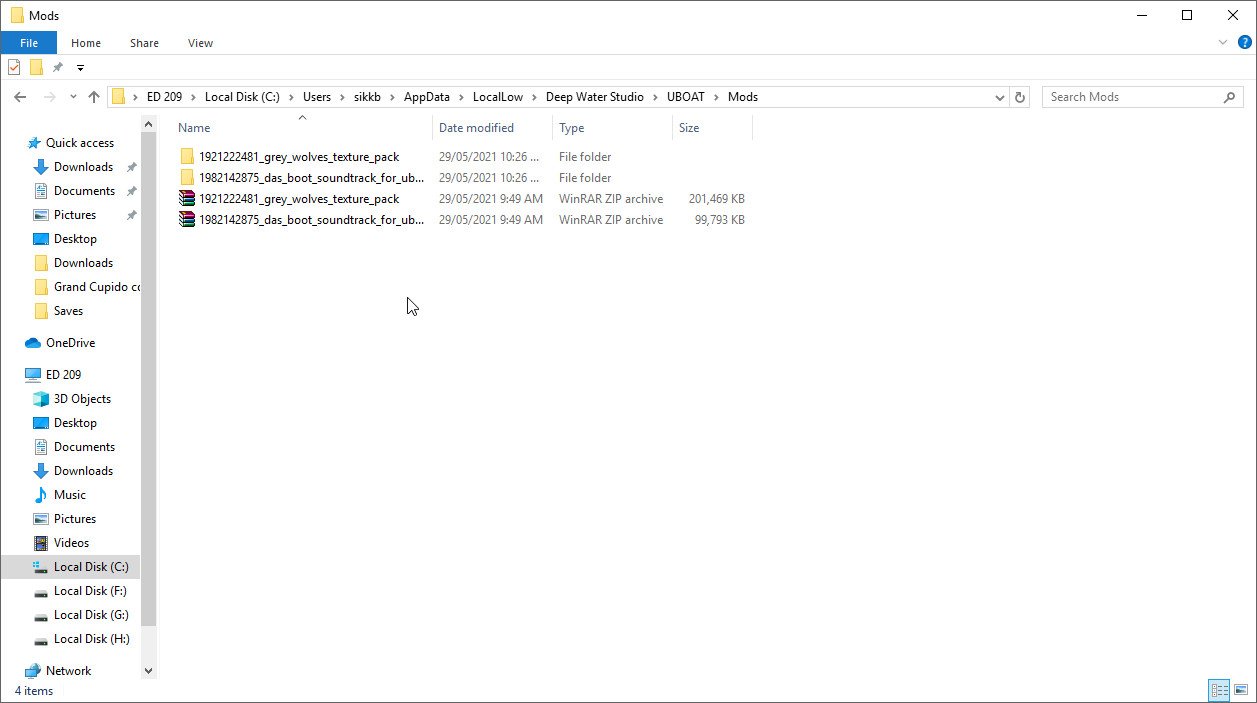Screen dimensions: 1257x703
Task: Open 3D Objects under ED 209
Action: (x=82, y=399)
